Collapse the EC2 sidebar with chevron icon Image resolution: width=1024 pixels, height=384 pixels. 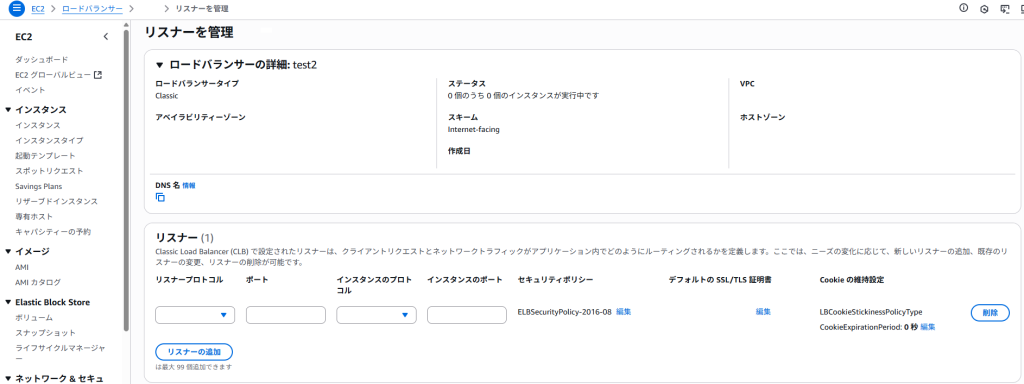(x=106, y=37)
